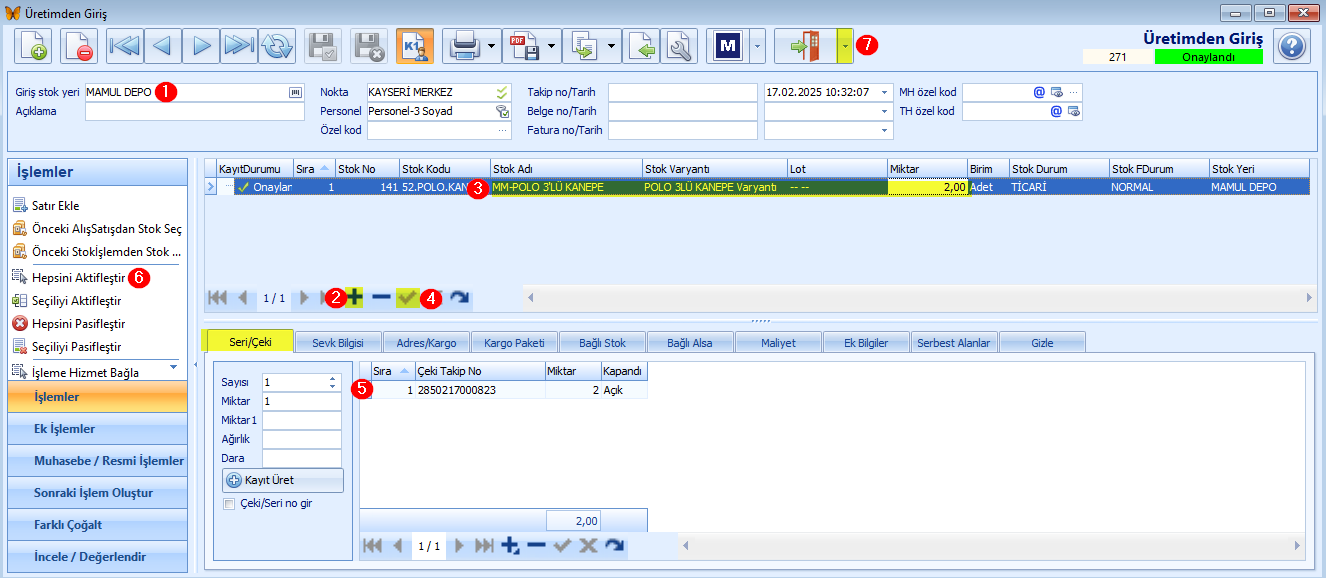
Task: Open dropdown arrow next to printer icon
Action: 492,46
